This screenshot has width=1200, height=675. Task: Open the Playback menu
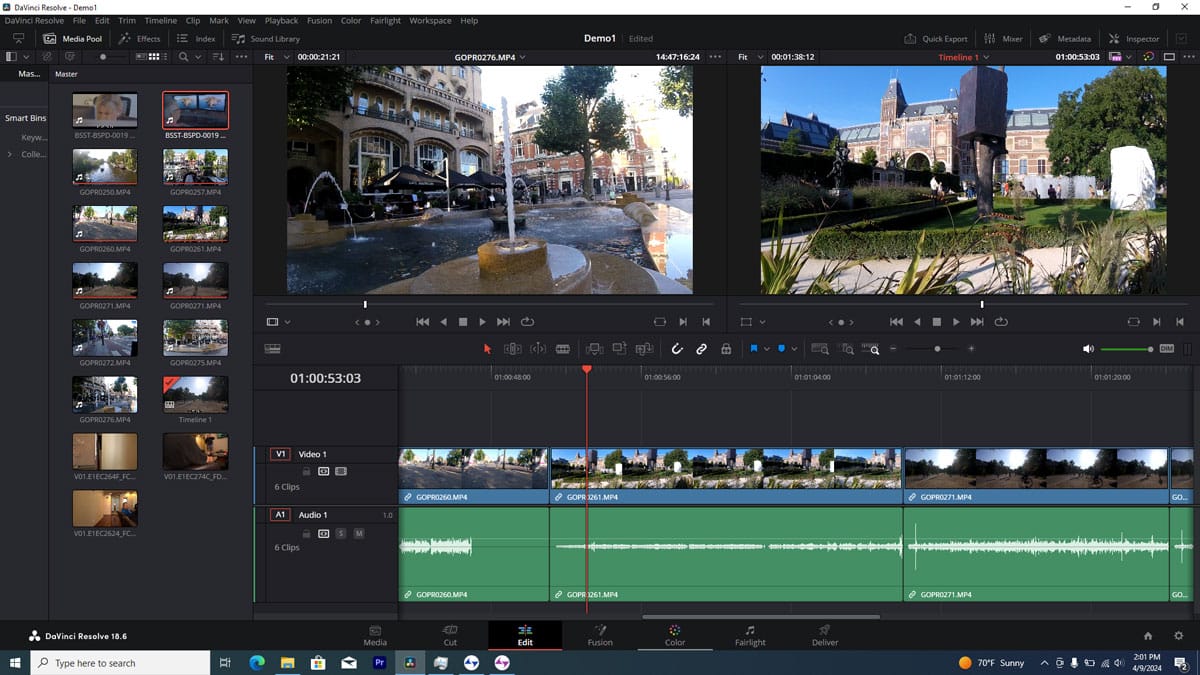[x=281, y=20]
